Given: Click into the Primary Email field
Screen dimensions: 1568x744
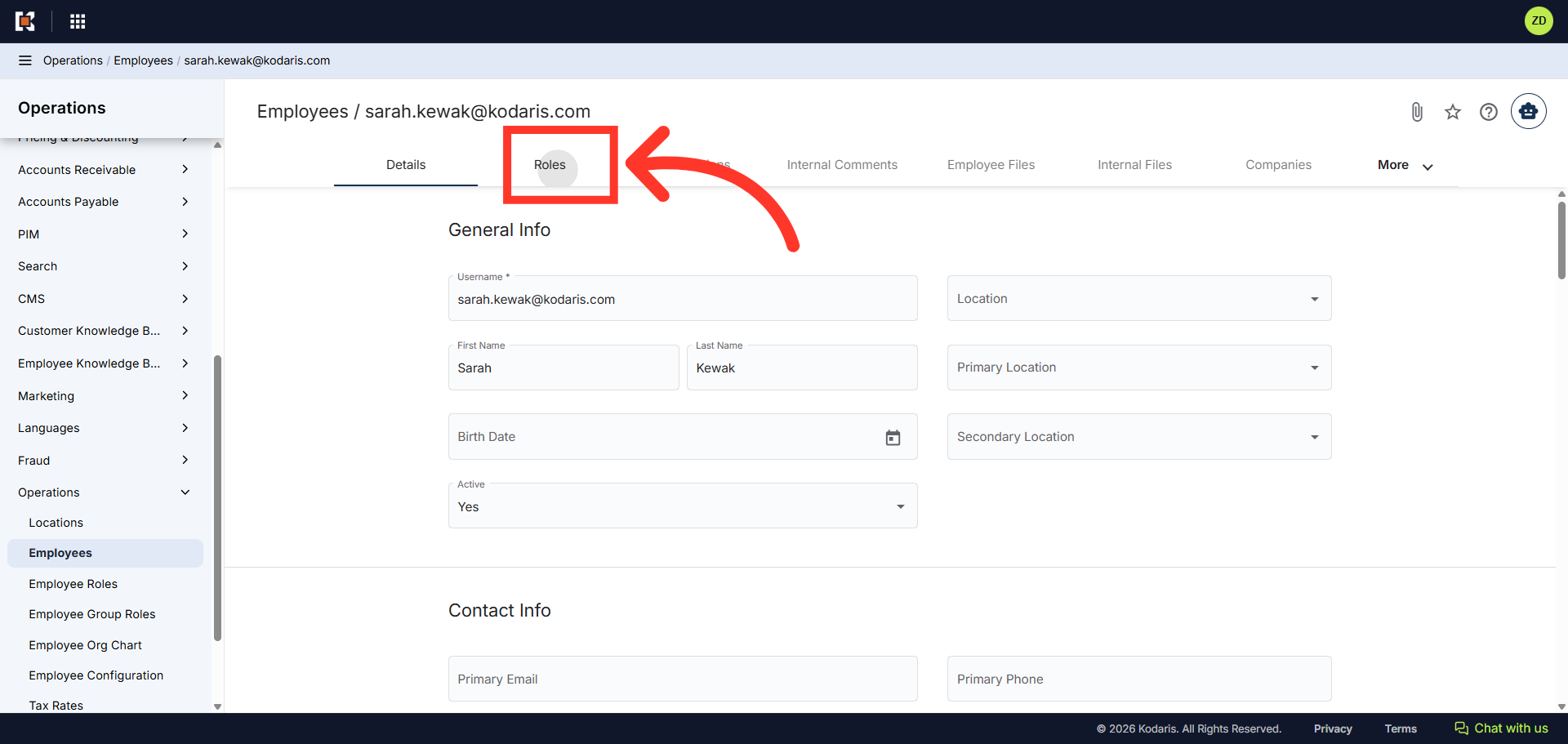Looking at the screenshot, I should [683, 679].
